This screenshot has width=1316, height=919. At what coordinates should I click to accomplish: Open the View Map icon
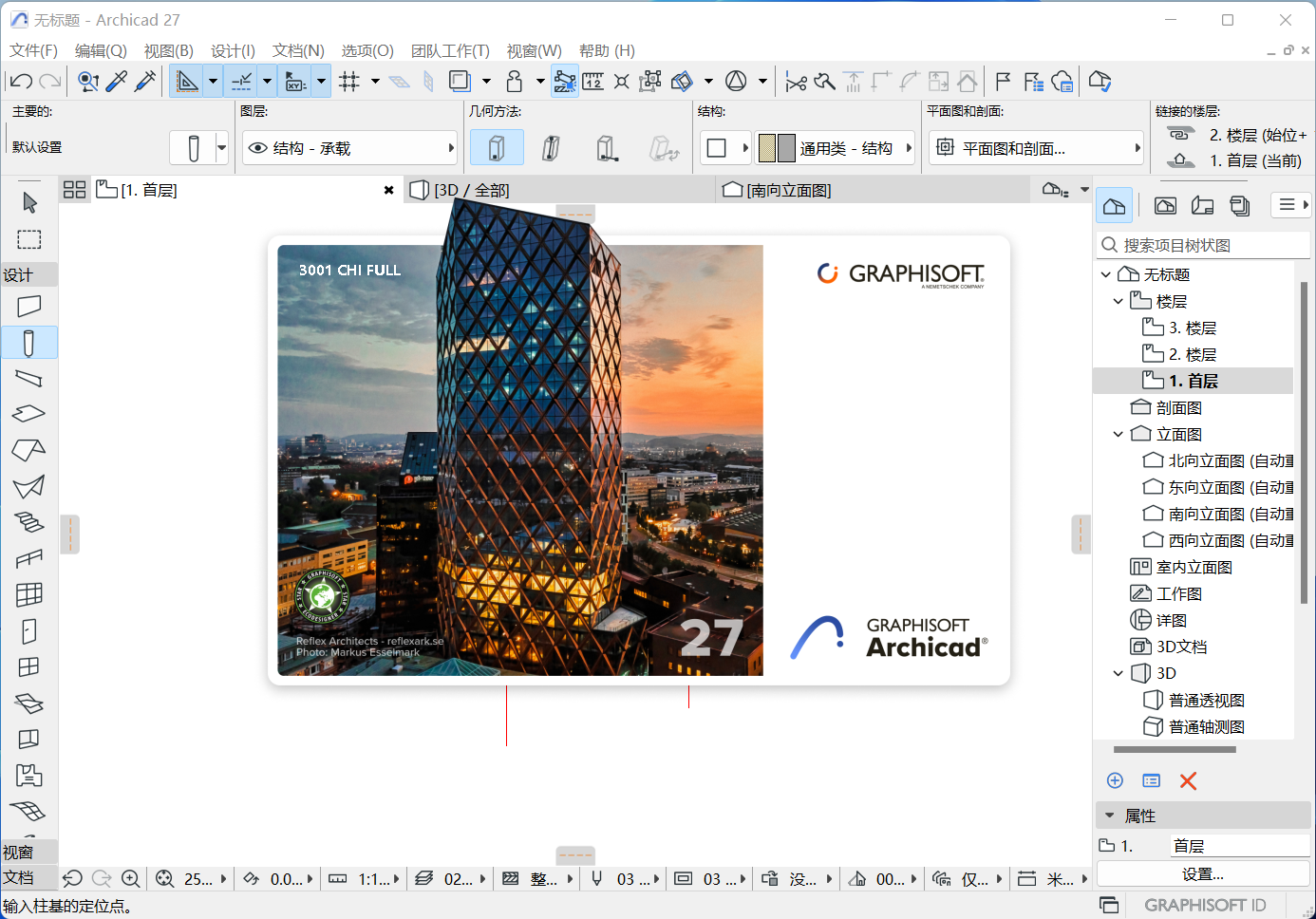coord(1166,205)
